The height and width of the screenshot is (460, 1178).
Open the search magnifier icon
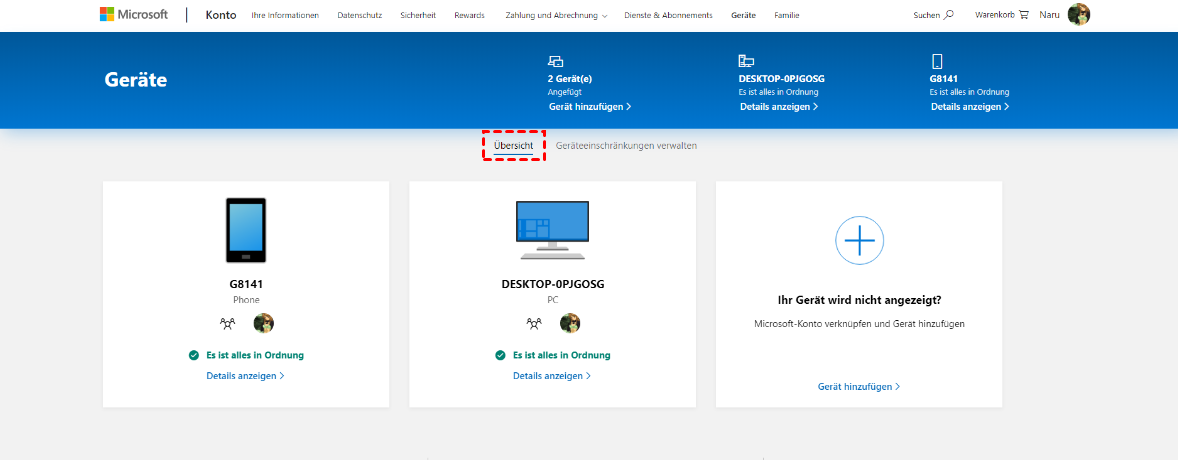pyautogui.click(x=949, y=15)
